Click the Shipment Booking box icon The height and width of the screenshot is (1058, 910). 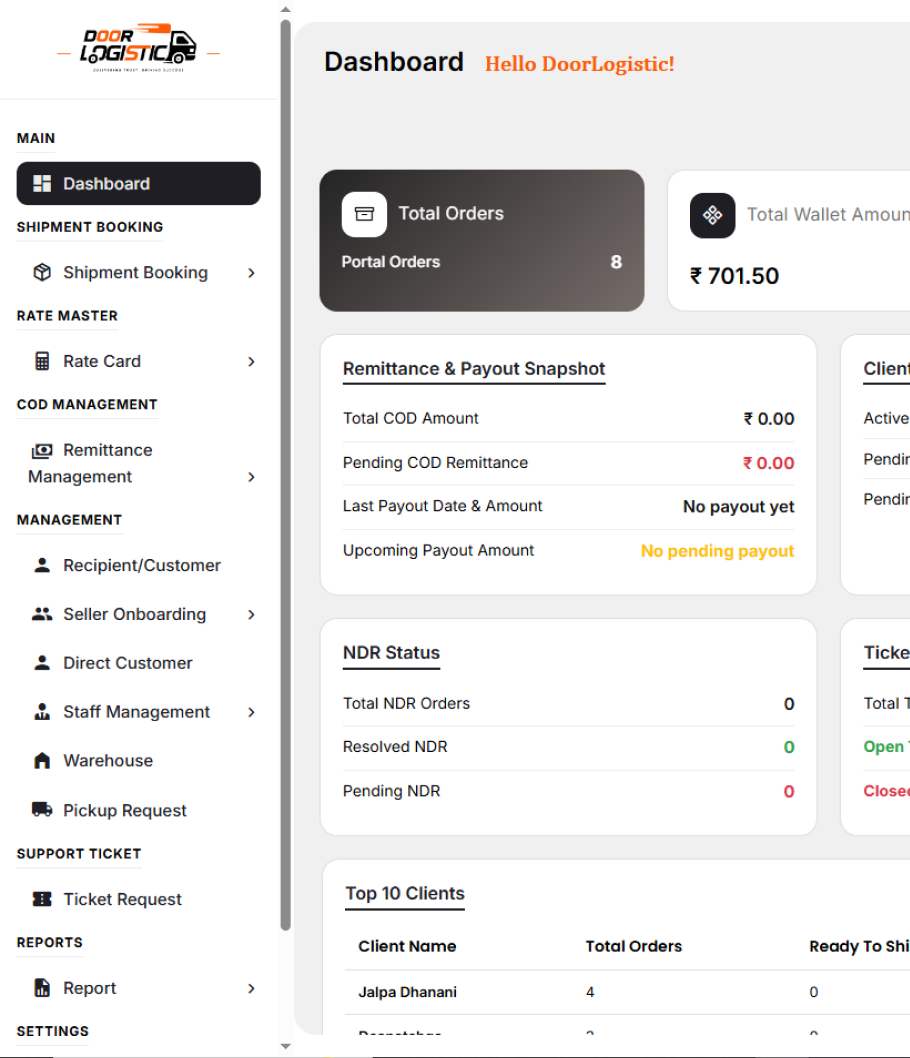coord(42,273)
